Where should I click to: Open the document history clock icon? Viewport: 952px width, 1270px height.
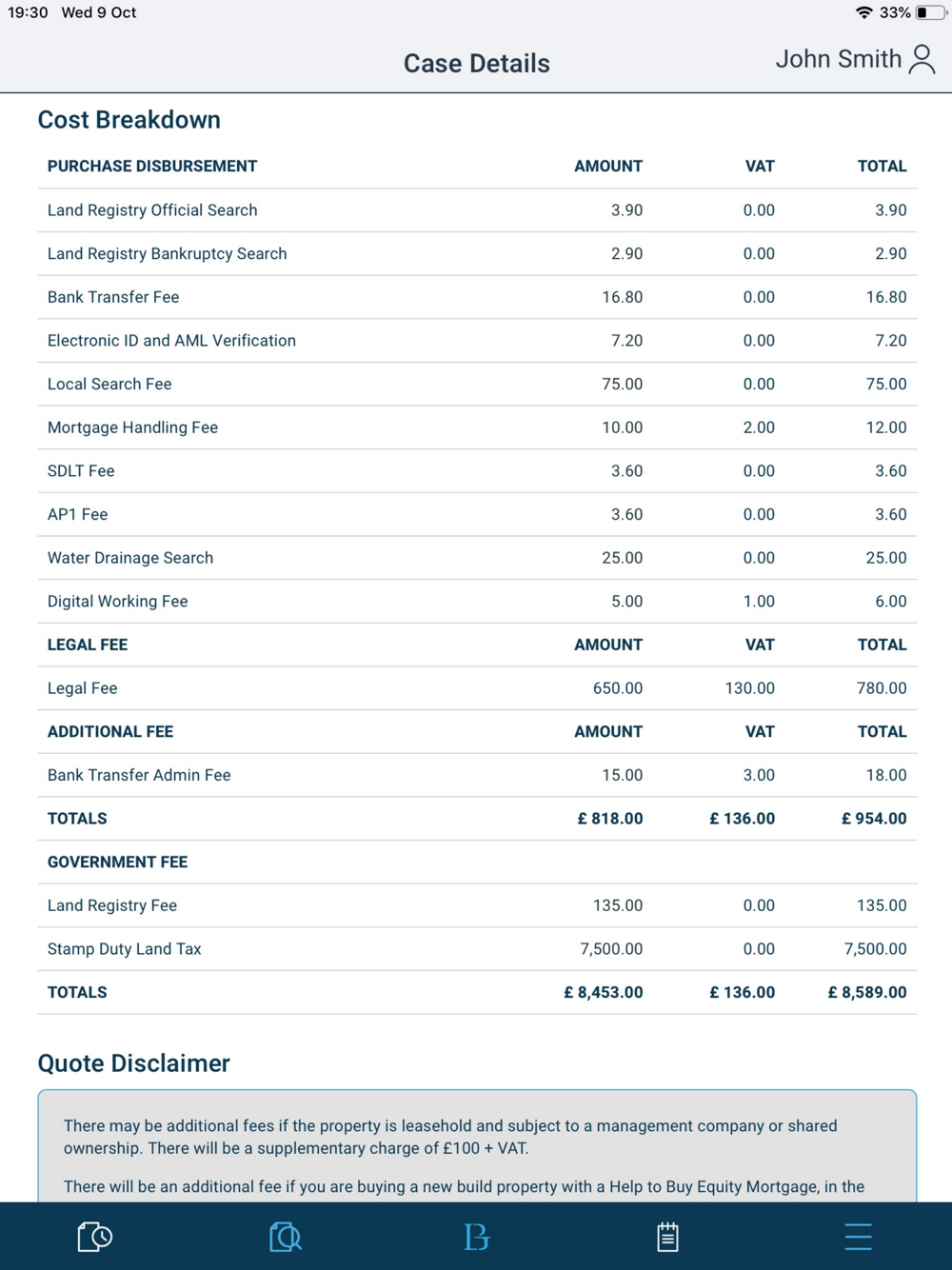[x=94, y=1237]
